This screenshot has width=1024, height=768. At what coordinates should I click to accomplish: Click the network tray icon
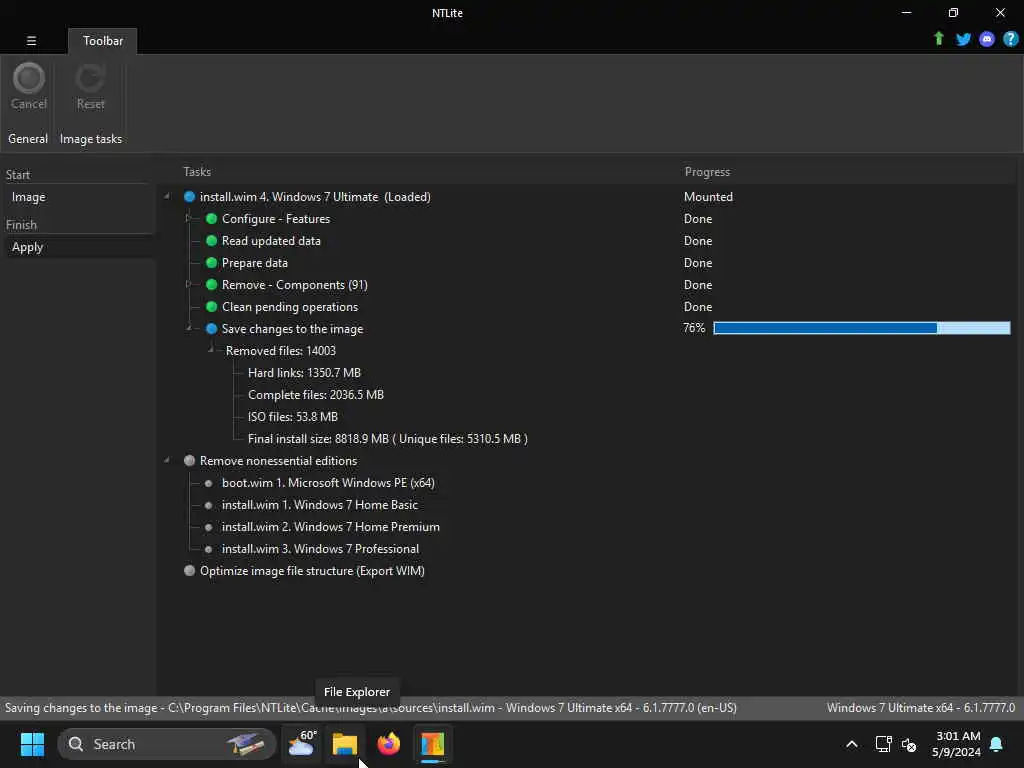883,744
